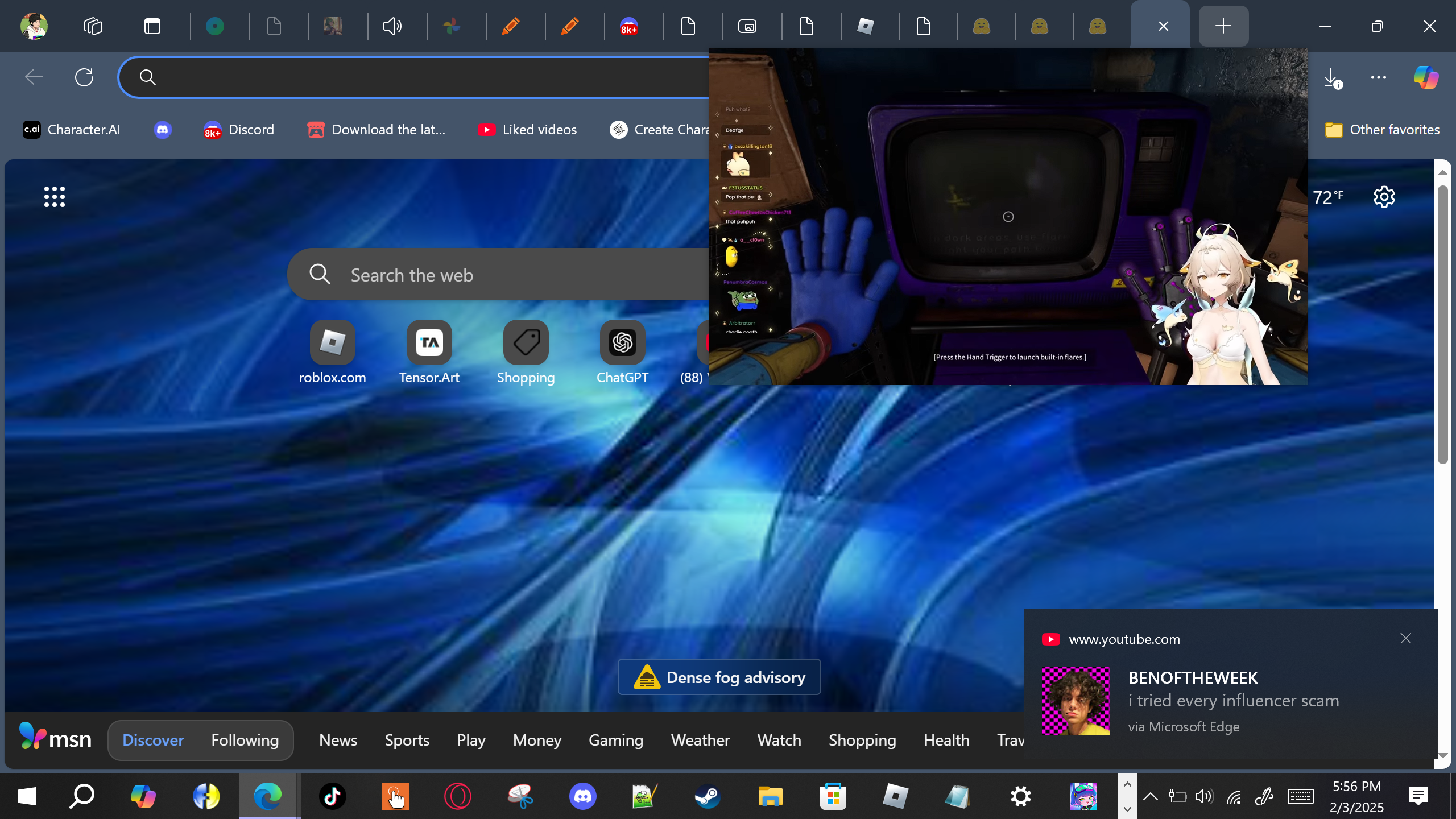Refresh the current page
Screen dimensions: 1456x819
tap(84, 77)
